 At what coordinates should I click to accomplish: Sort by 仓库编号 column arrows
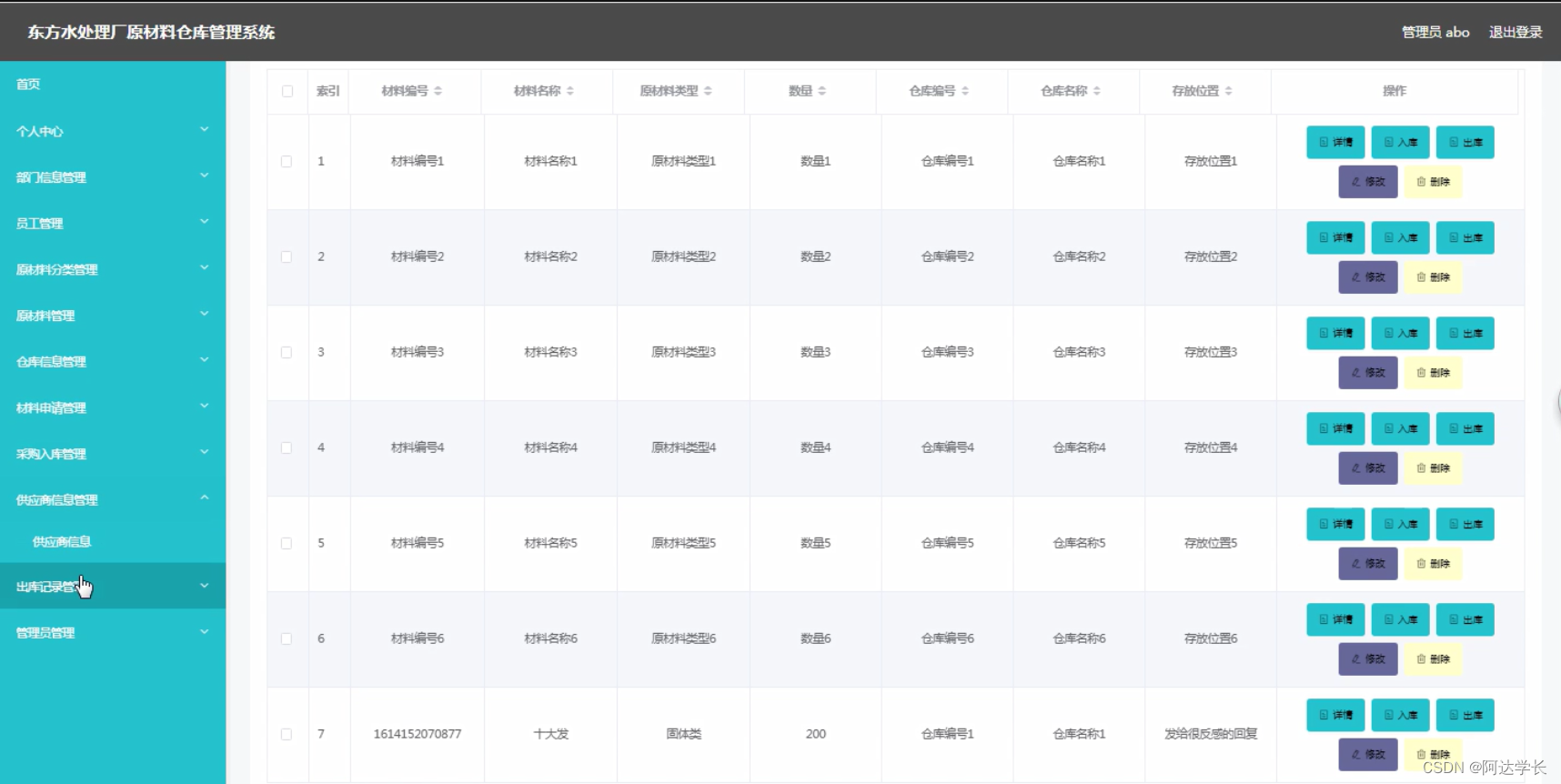tap(965, 91)
